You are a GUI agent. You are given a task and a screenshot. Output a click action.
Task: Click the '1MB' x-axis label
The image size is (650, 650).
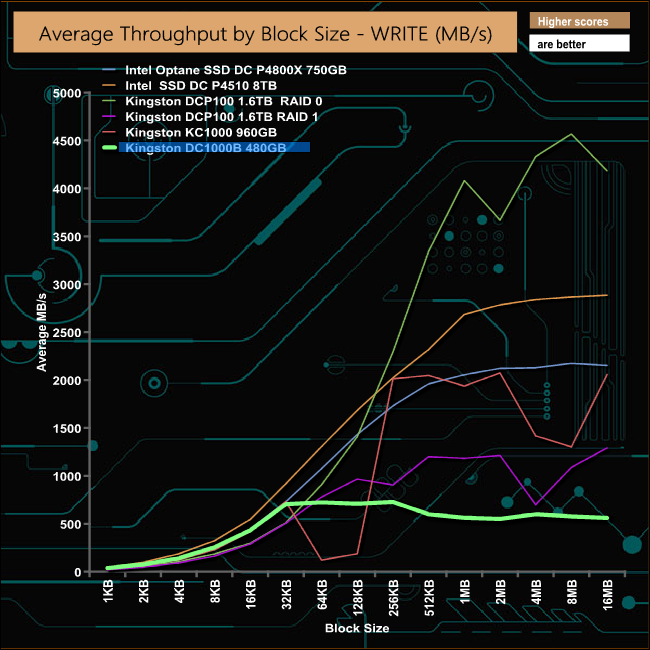[465, 592]
